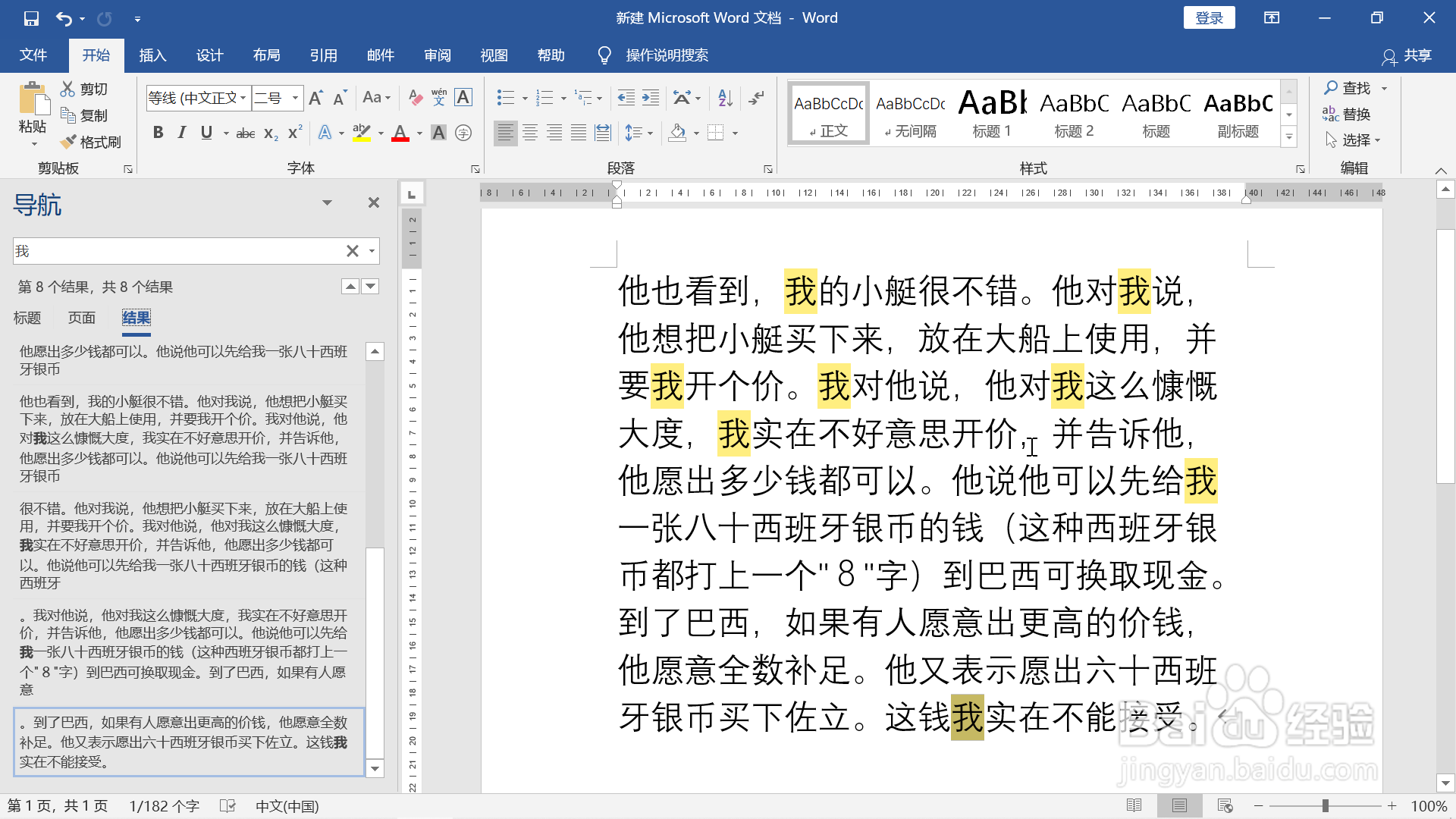The height and width of the screenshot is (819, 1456).
Task: Click the 登录 button
Action: tap(1209, 17)
